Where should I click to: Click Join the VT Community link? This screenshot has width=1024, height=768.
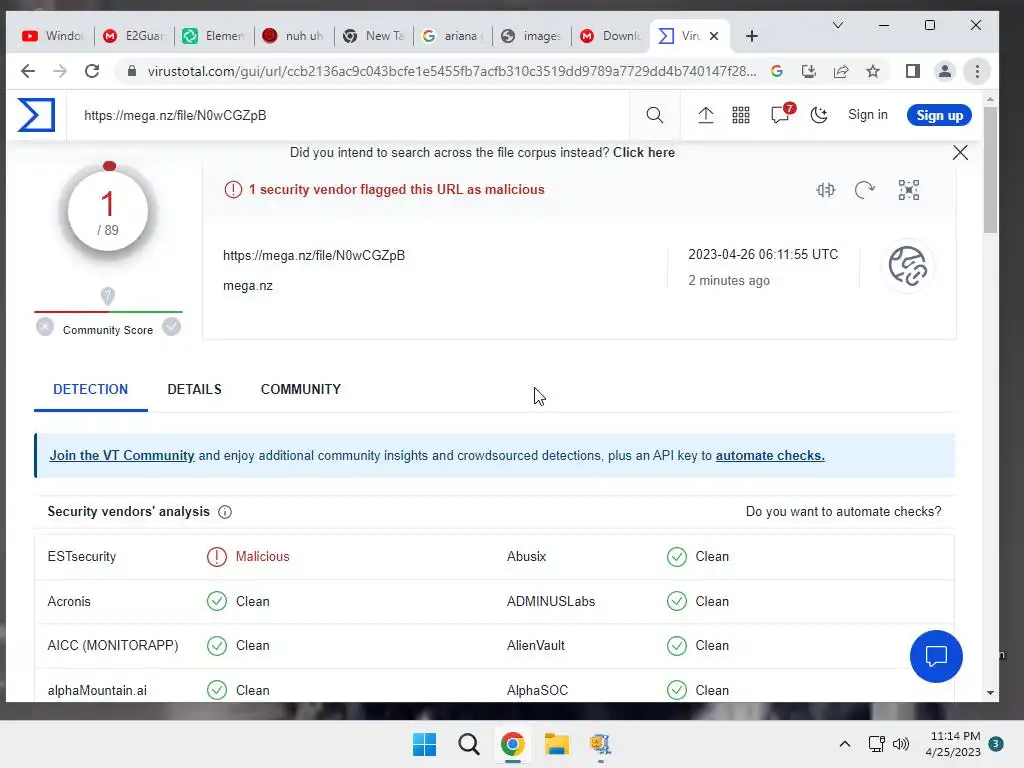click(x=122, y=455)
